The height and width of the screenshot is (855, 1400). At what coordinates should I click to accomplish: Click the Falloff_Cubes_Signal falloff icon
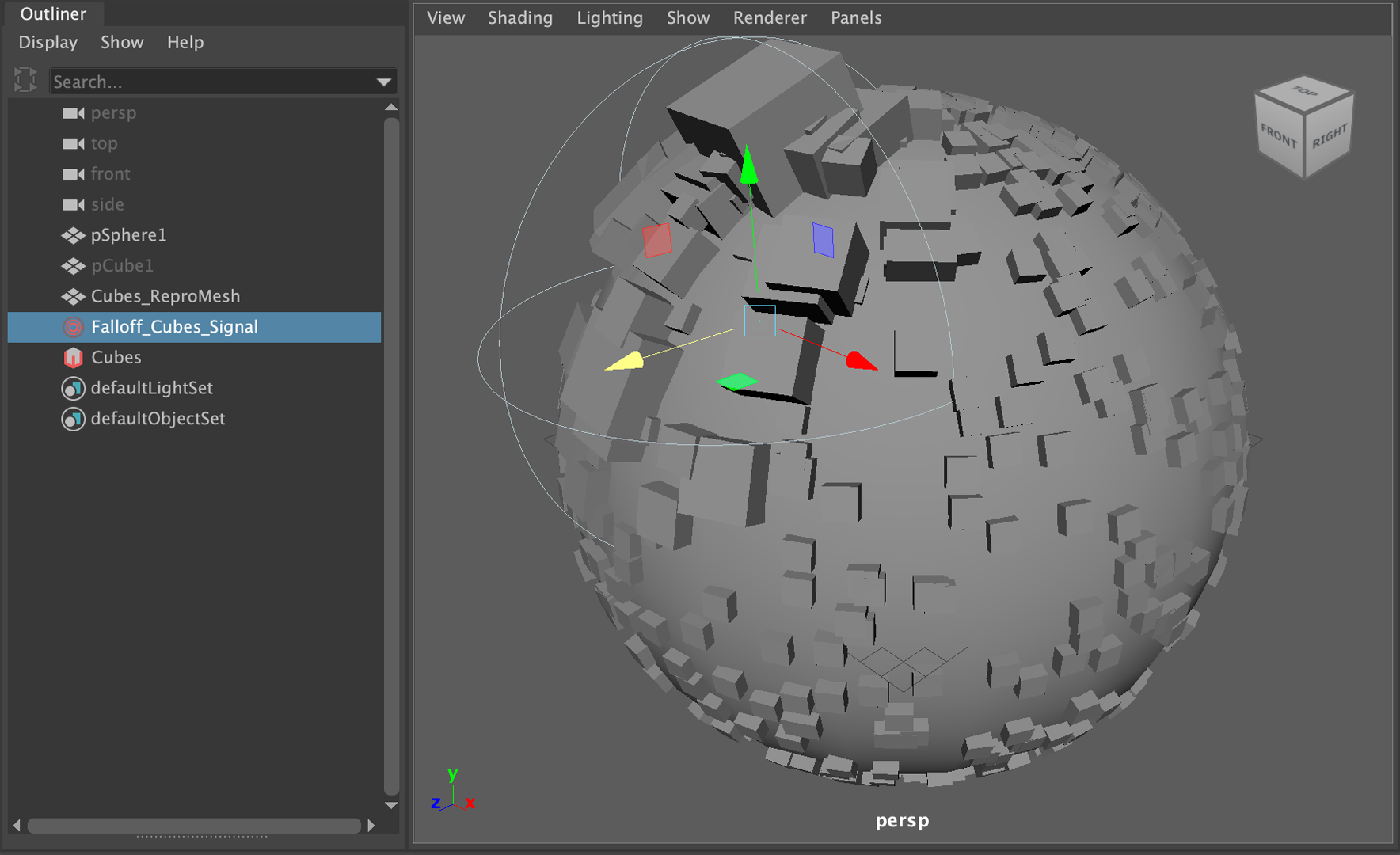coord(73,327)
